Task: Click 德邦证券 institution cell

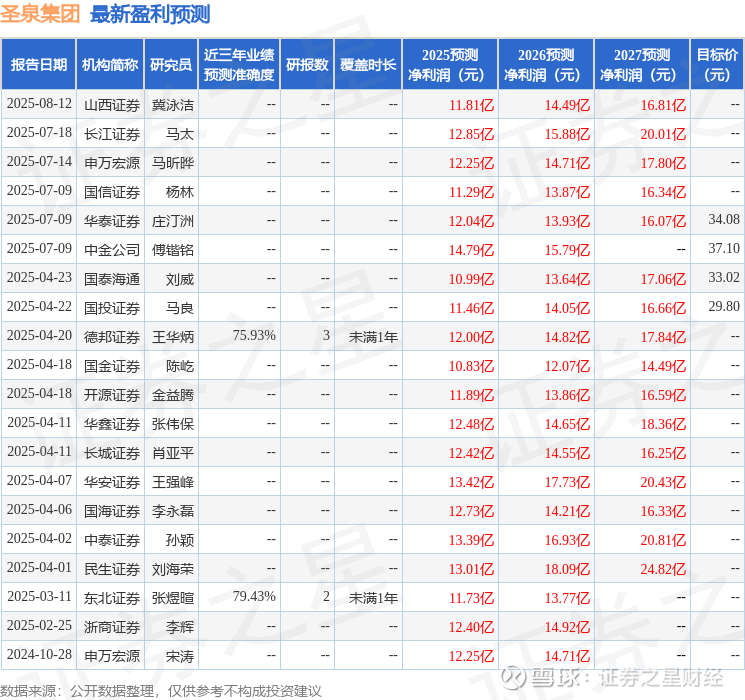Action: click(112, 337)
